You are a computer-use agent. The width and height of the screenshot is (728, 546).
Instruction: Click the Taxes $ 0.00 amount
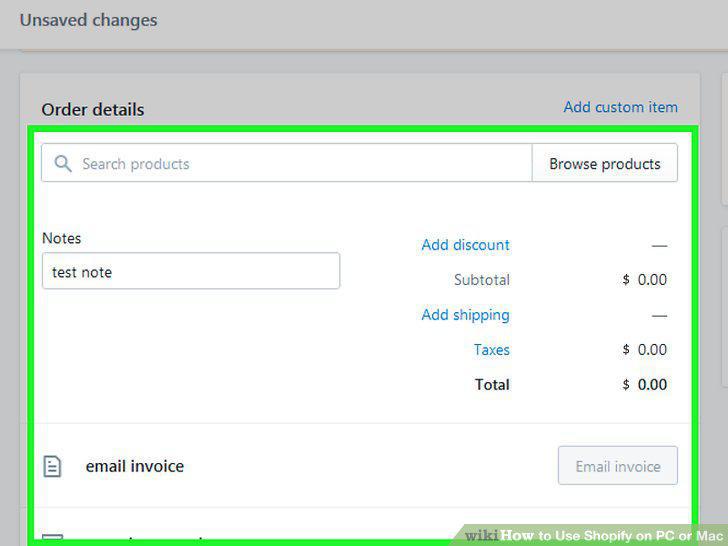644,350
